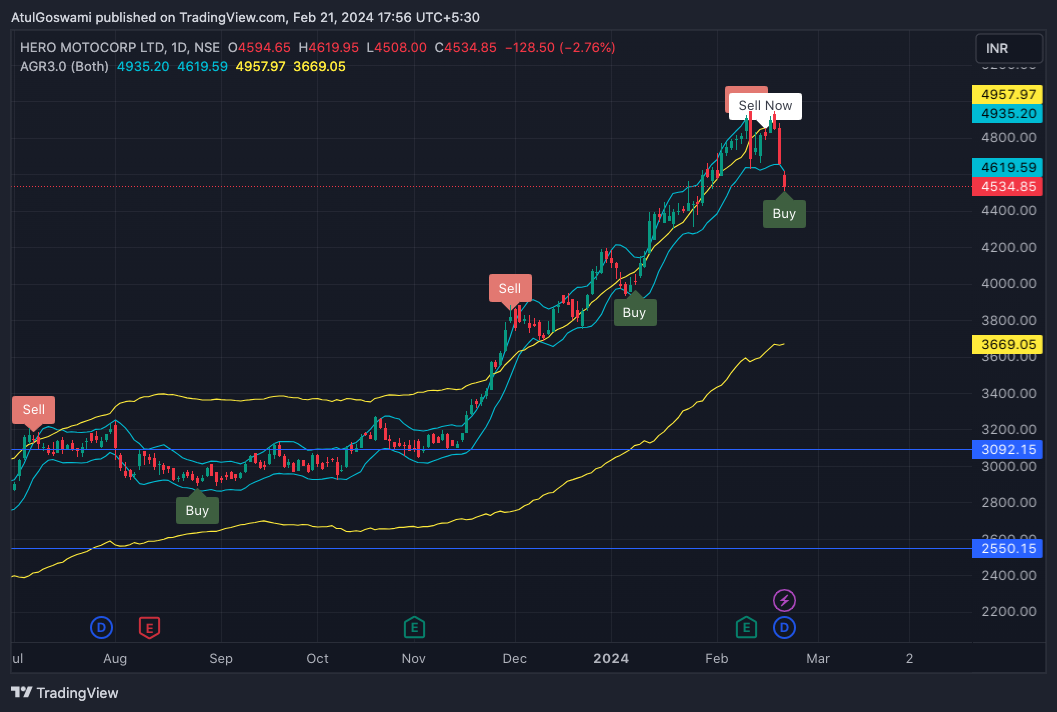The height and width of the screenshot is (712, 1057).
Task: Click the blue 3092.15 price line label
Action: tap(1007, 449)
